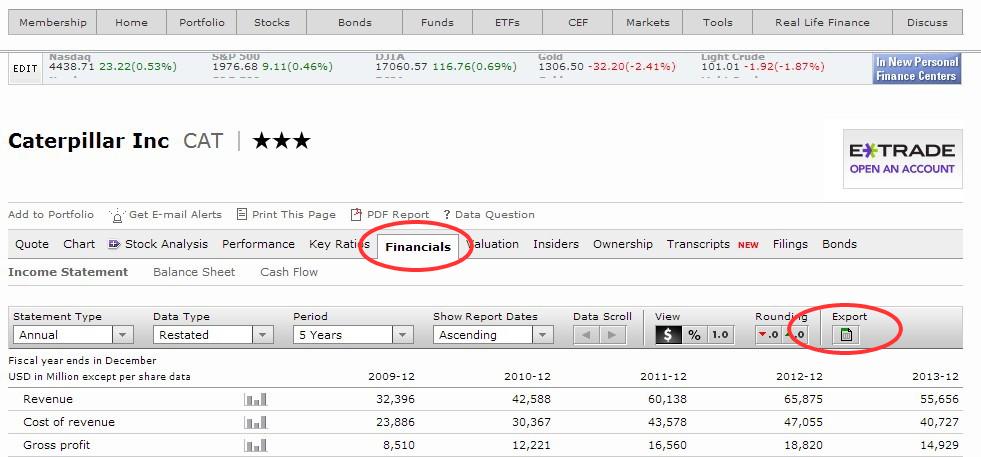Image resolution: width=981 pixels, height=457 pixels.
Task: Open the ETFs menu item
Action: (507, 23)
